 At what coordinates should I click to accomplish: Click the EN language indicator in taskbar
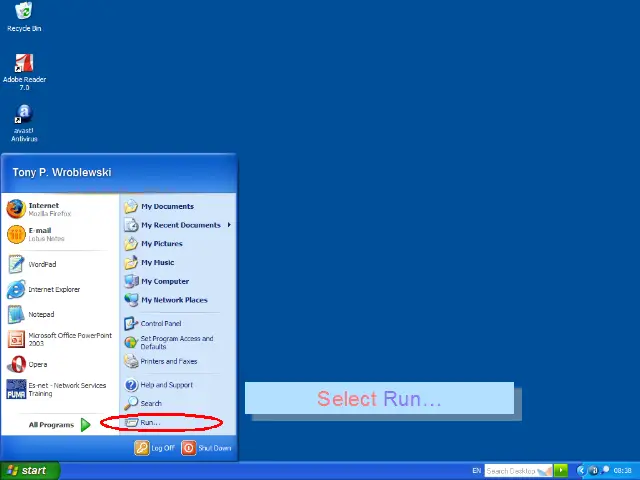point(476,470)
